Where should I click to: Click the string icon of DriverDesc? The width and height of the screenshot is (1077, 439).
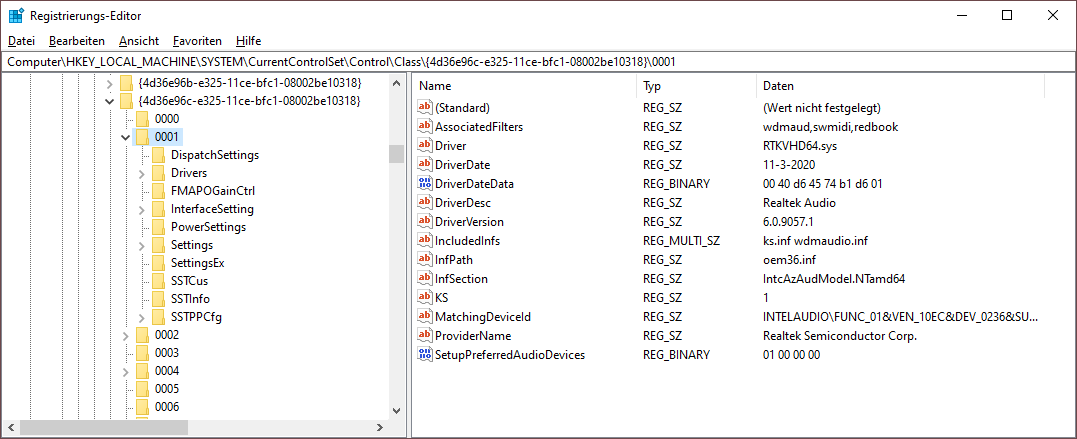(425, 203)
